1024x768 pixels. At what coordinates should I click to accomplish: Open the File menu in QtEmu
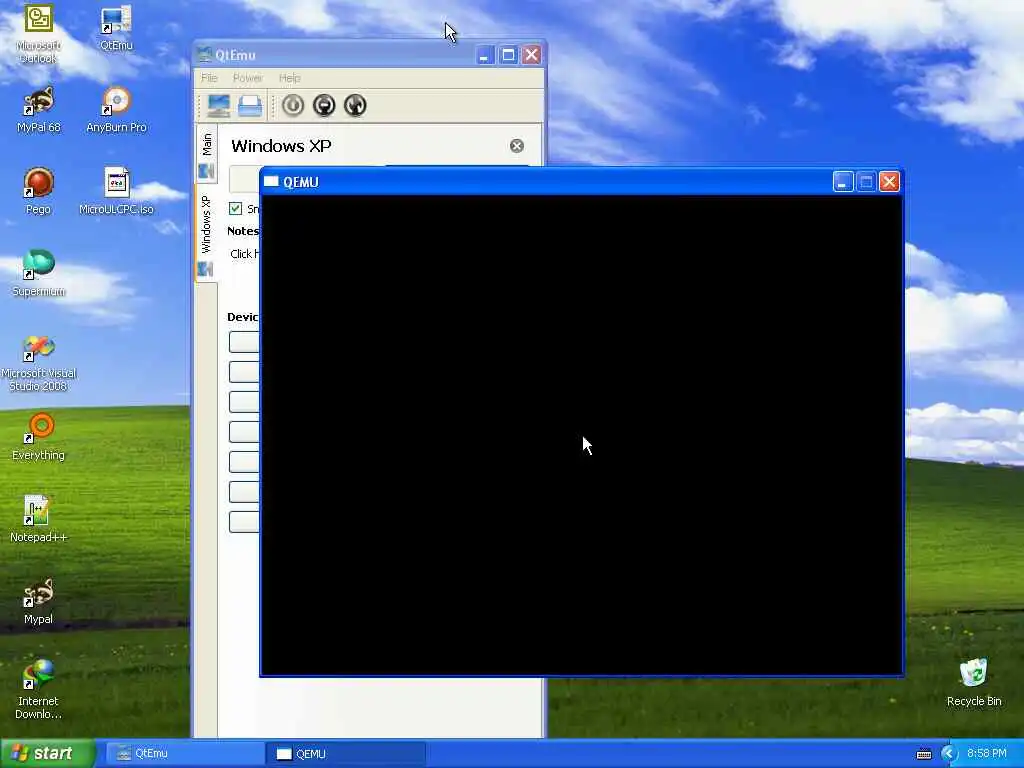[209, 78]
